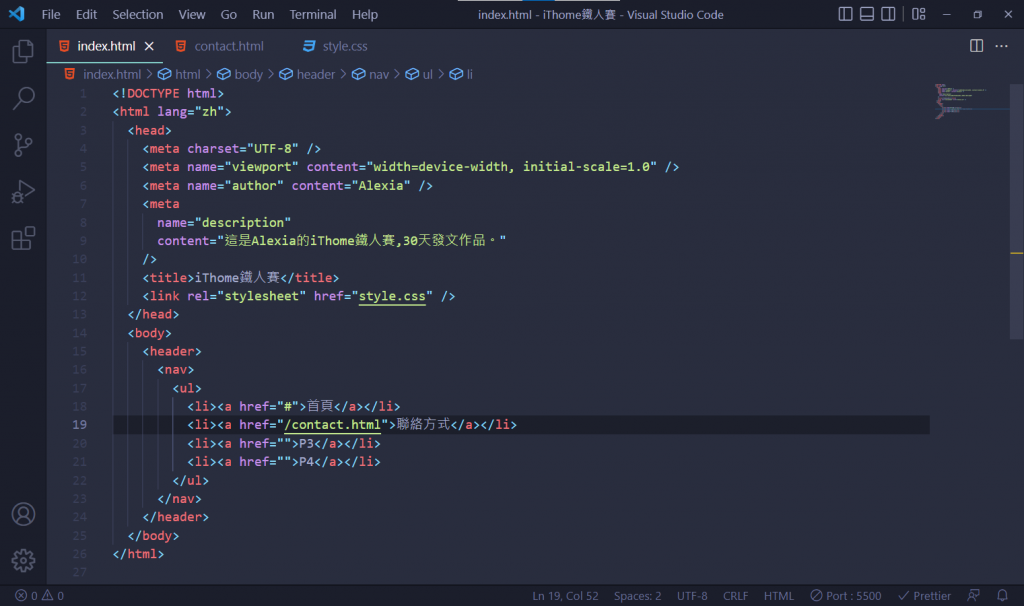Click index.html in the breadcrumb
The height and width of the screenshot is (606, 1024).
(112, 74)
